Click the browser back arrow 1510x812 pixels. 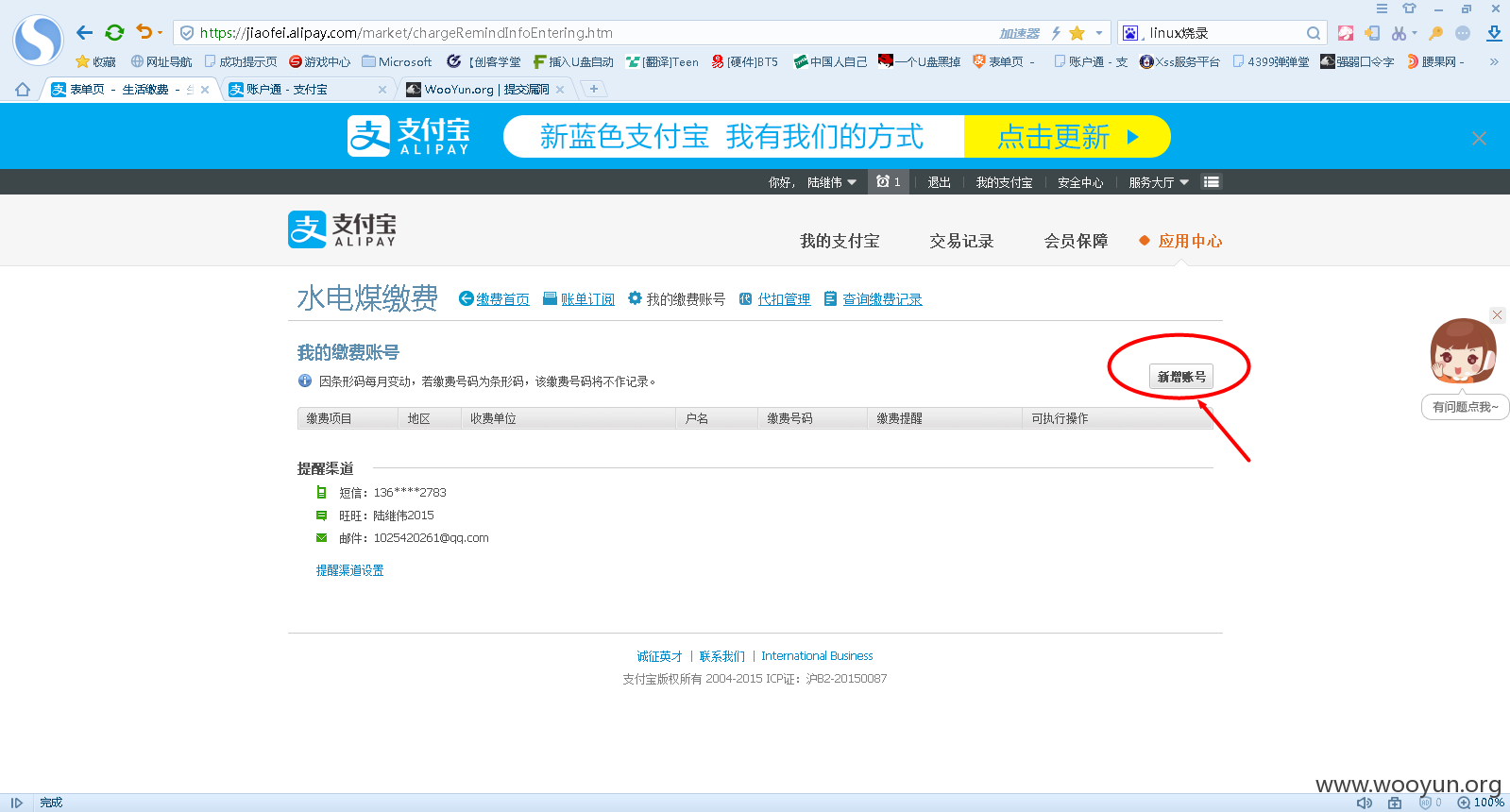coord(84,33)
